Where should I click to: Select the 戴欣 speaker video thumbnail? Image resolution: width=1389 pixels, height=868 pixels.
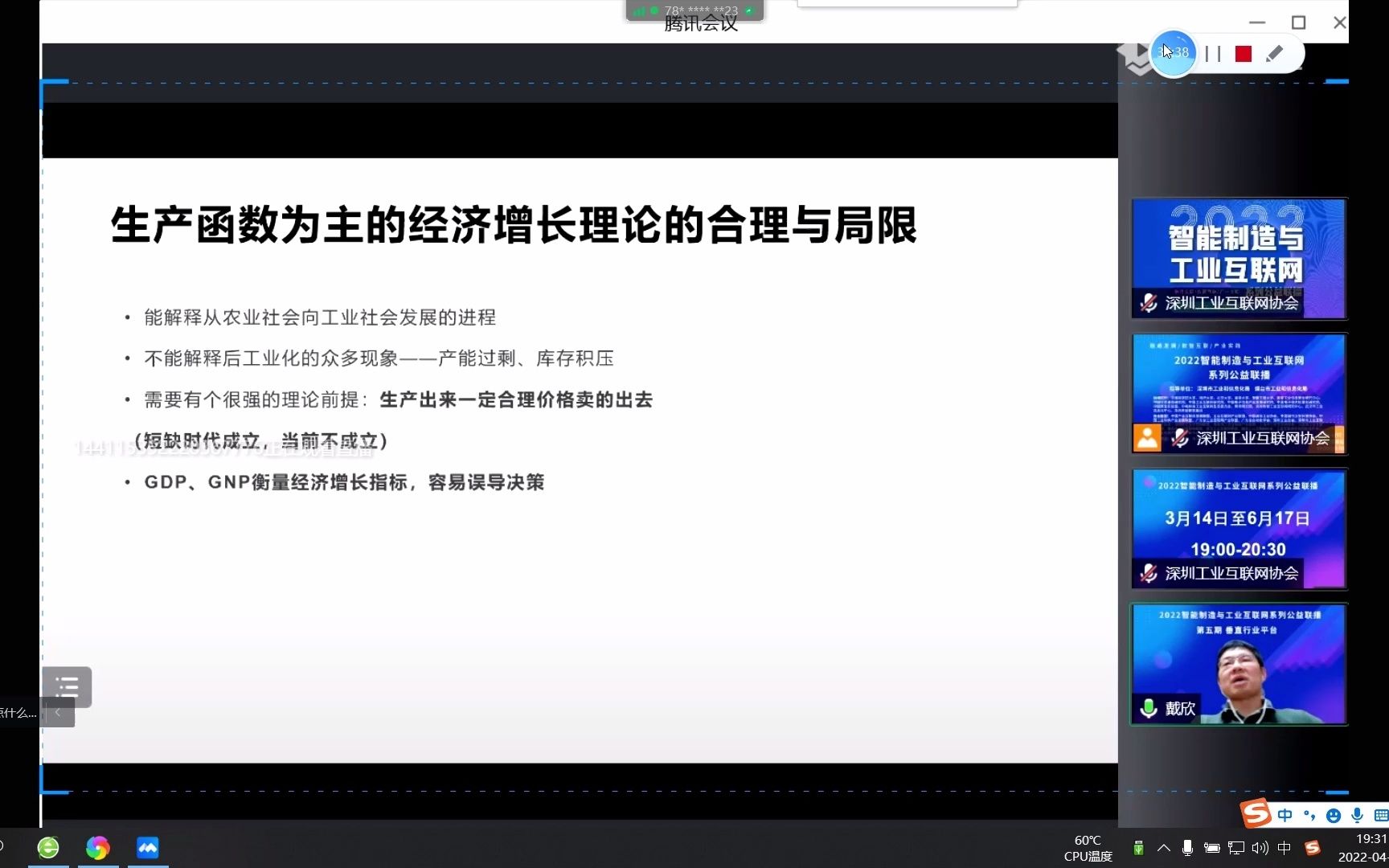click(1238, 664)
